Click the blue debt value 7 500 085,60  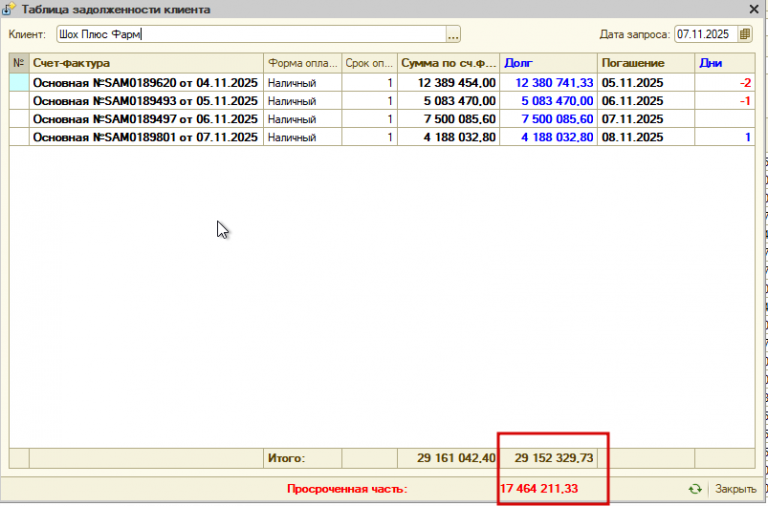[x=557, y=119]
